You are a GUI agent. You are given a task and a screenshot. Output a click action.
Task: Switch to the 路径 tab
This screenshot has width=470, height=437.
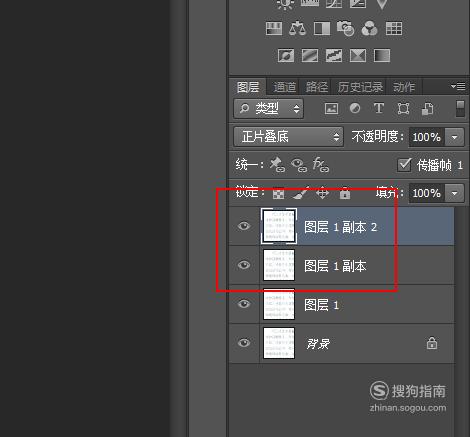(317, 87)
